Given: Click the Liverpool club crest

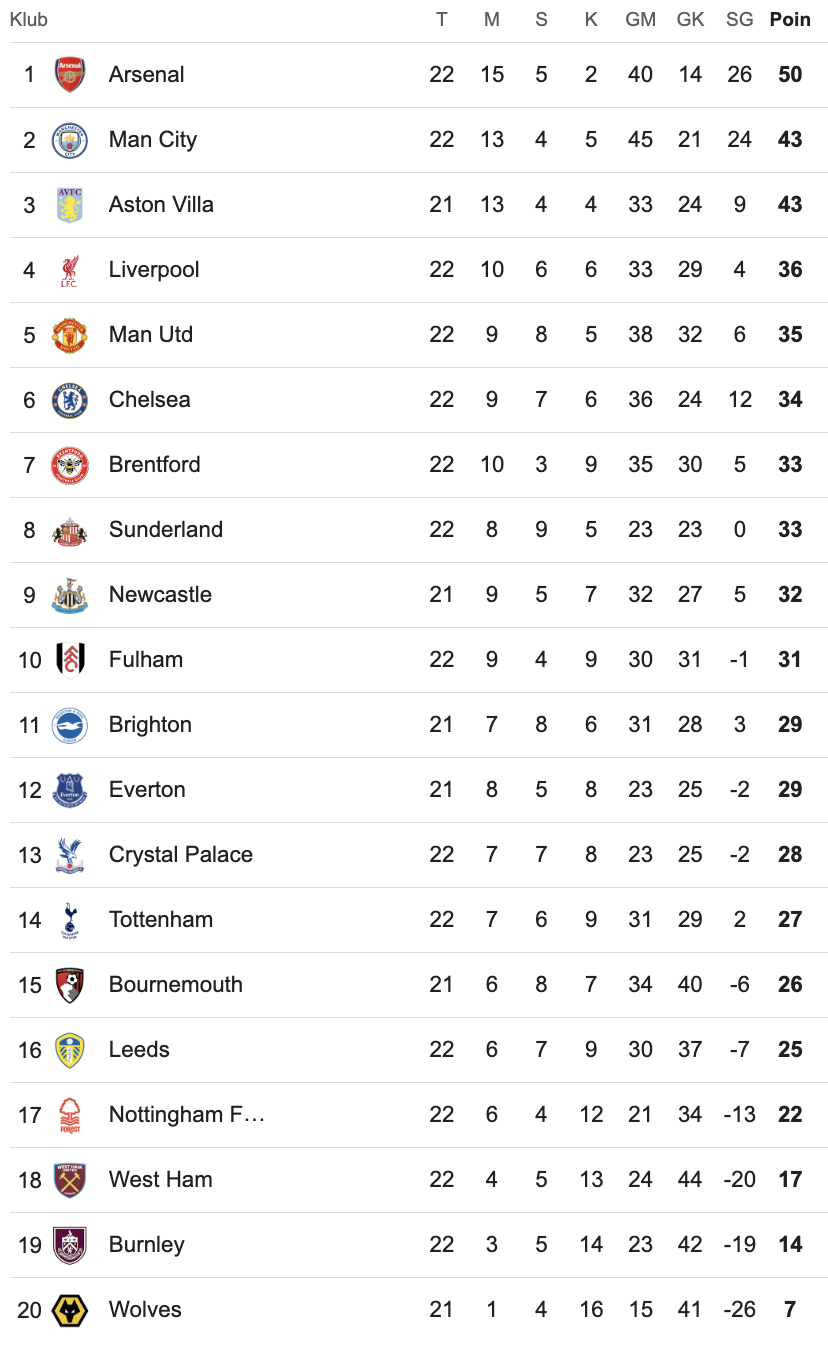Looking at the screenshot, I should (x=70, y=270).
